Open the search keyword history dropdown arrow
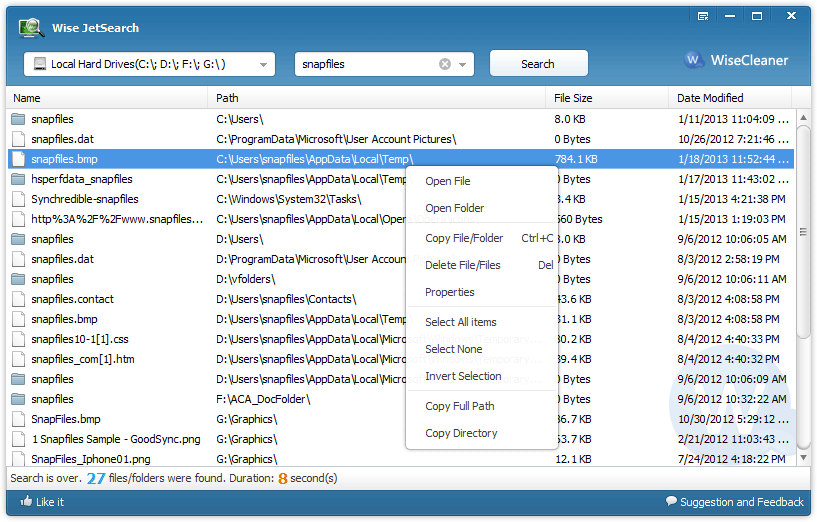Viewport: 817px width, 522px height. click(463, 64)
